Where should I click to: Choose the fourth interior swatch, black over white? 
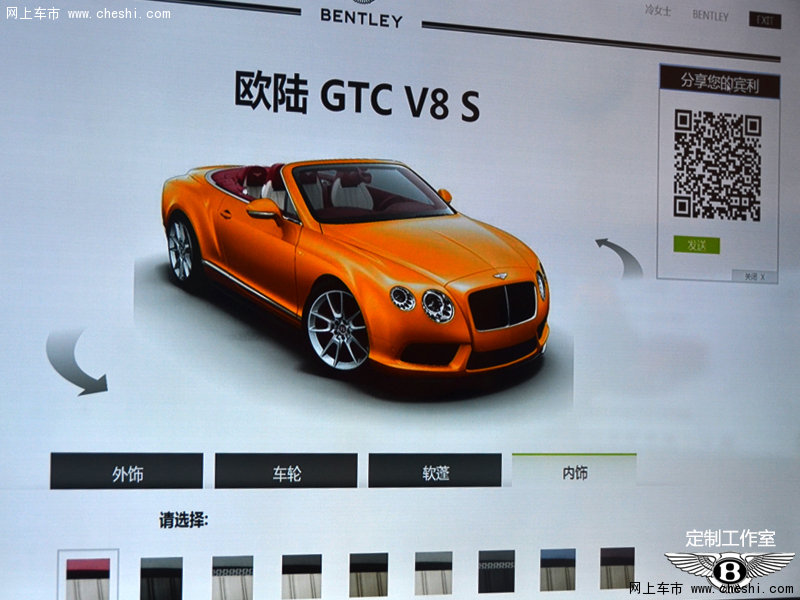click(302, 577)
